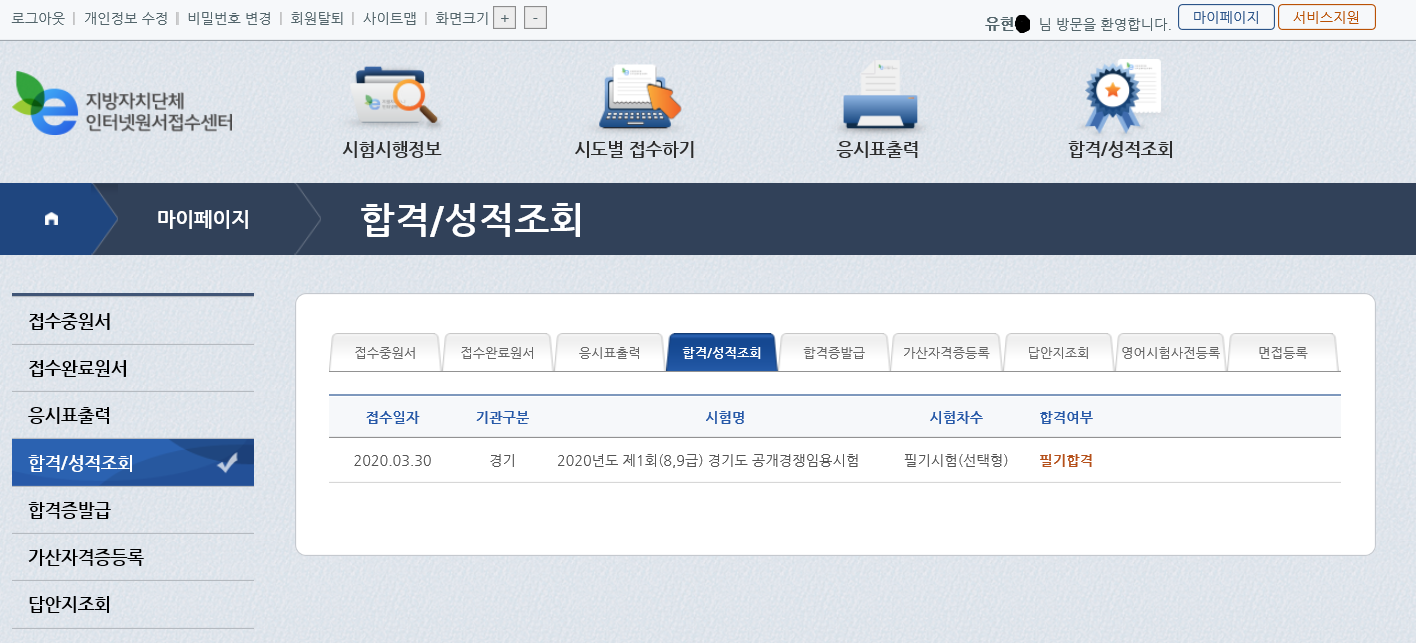Open the 사이트맵 link
Screen dimensions: 1416x643
390,18
